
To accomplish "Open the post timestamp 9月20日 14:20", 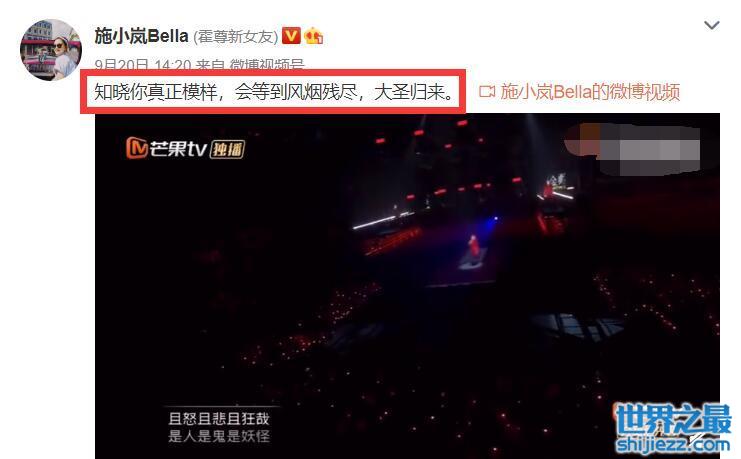I will click(x=143, y=65).
